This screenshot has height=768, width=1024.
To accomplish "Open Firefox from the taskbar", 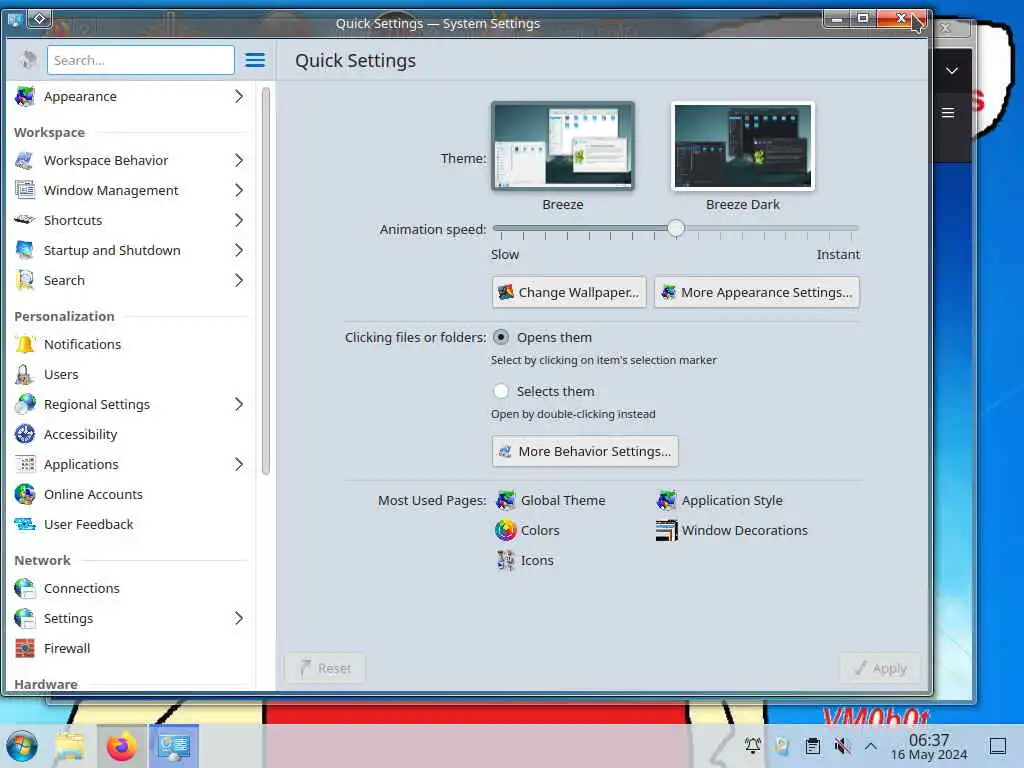I will click(121, 746).
